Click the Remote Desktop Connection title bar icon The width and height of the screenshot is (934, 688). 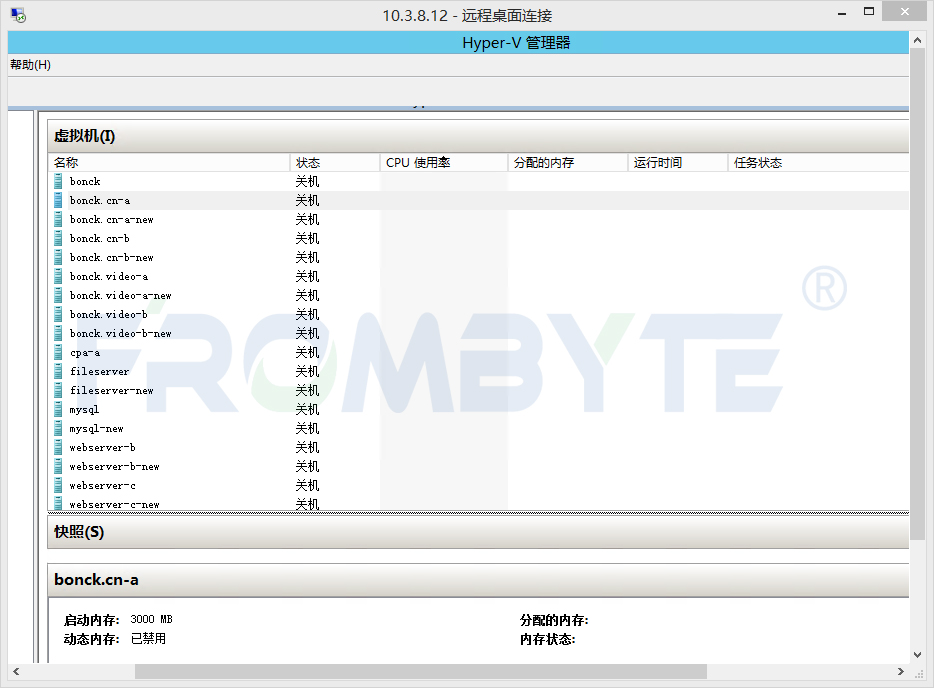pos(18,15)
